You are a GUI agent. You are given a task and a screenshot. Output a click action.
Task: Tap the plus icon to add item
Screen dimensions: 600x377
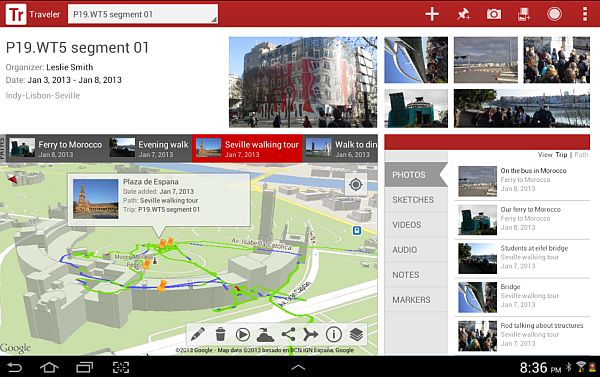coord(432,14)
